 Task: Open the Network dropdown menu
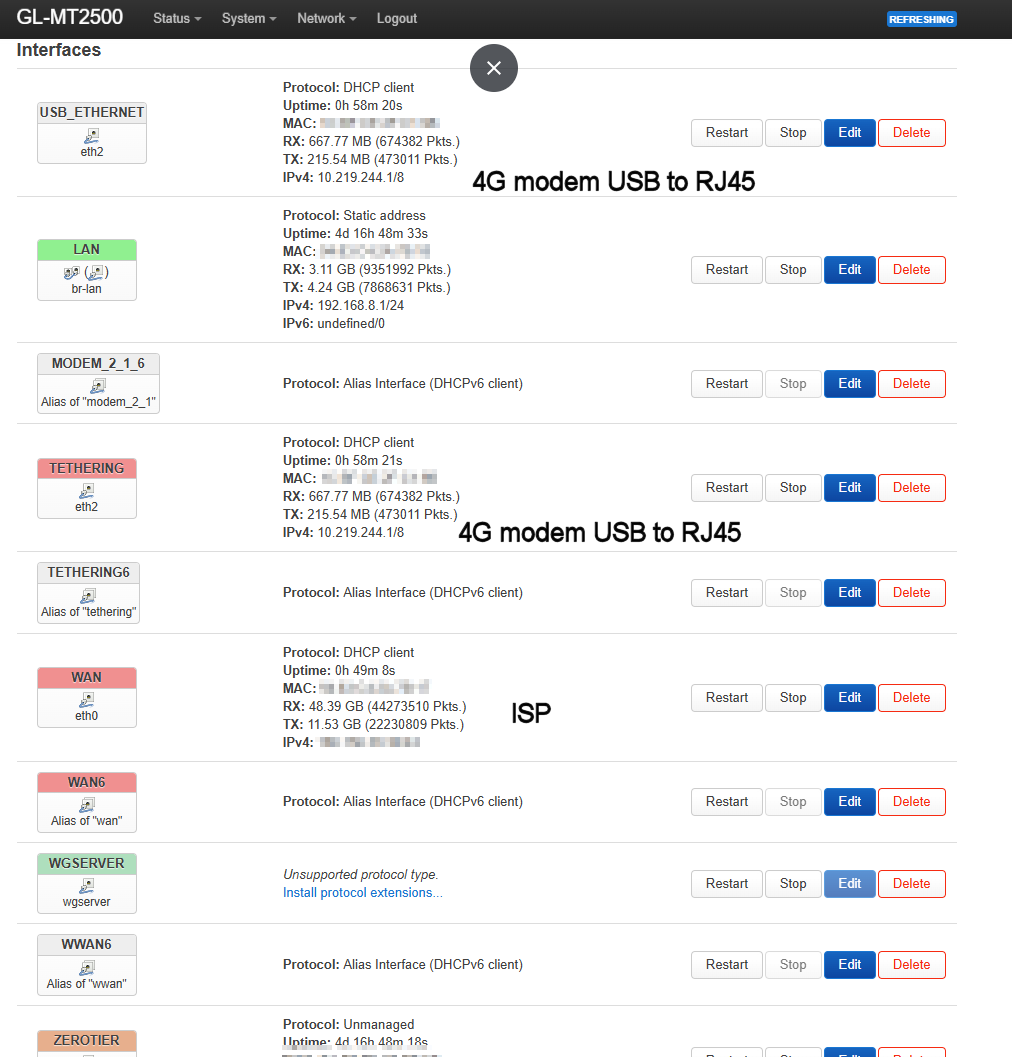coord(326,18)
